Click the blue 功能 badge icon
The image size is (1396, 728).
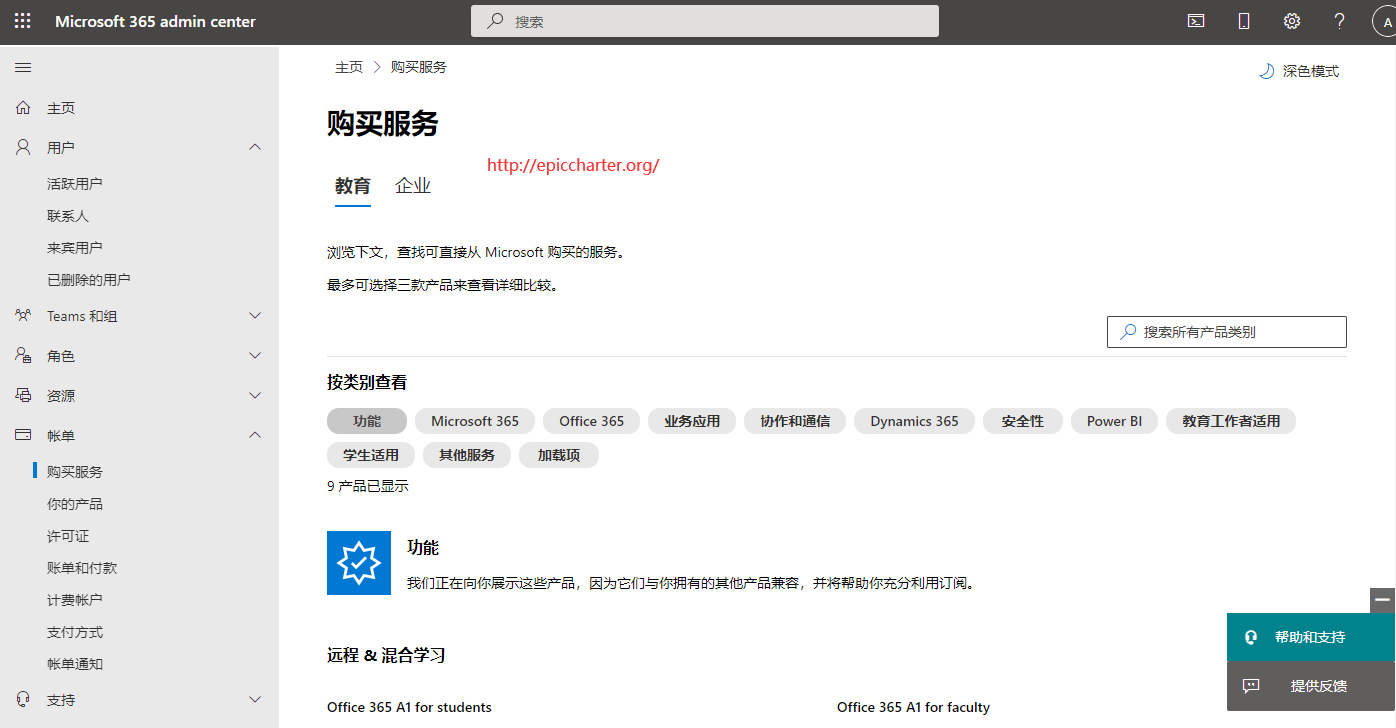[359, 563]
